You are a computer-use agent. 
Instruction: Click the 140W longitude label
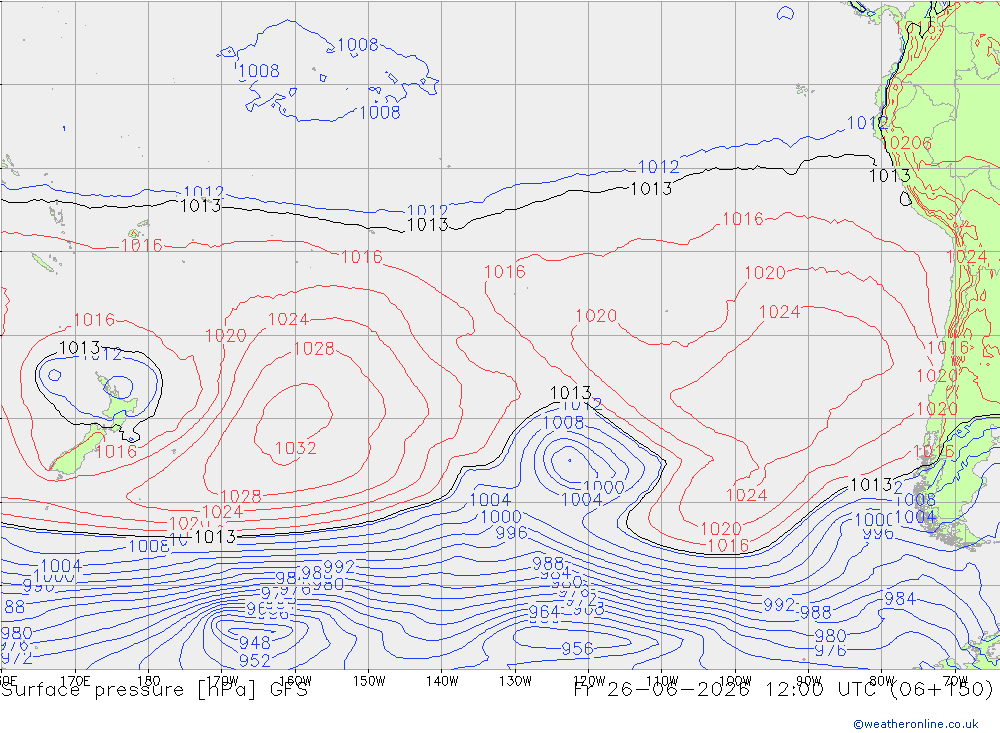point(442,681)
